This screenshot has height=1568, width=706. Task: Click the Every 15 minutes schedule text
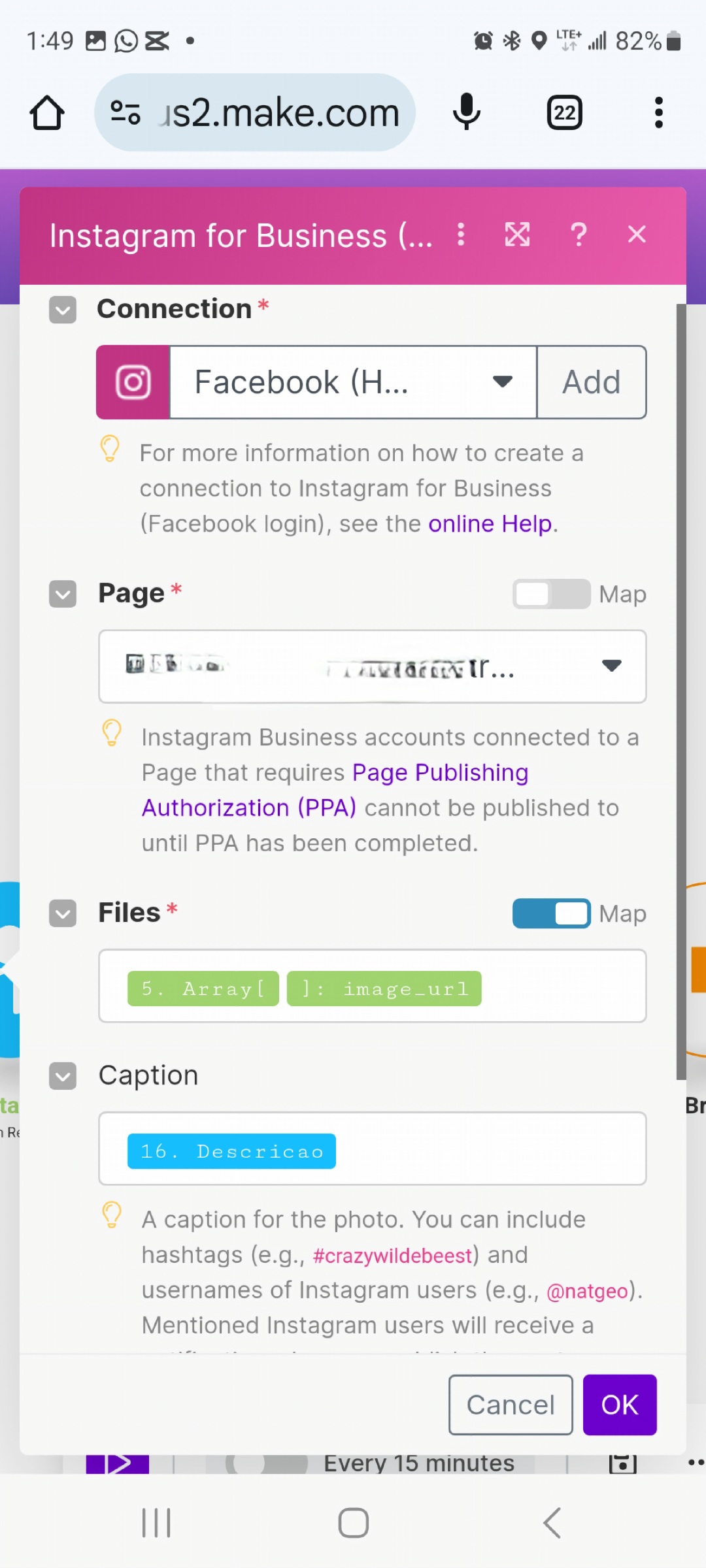[x=419, y=1463]
